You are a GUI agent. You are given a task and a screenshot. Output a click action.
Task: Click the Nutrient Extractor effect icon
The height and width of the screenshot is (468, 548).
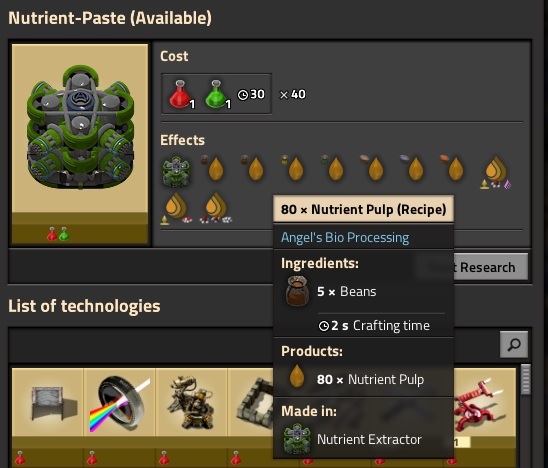[176, 171]
